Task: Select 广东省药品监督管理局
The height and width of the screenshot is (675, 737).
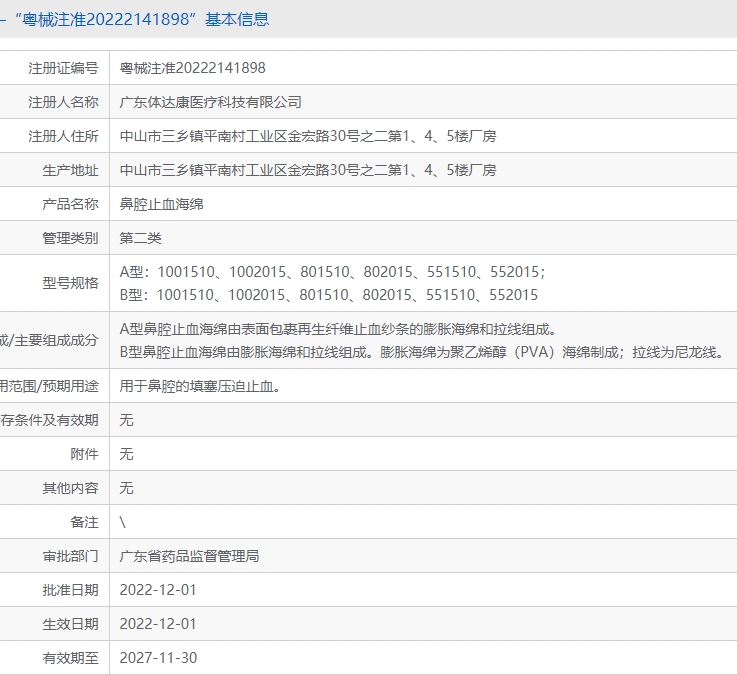Action: tap(189, 556)
